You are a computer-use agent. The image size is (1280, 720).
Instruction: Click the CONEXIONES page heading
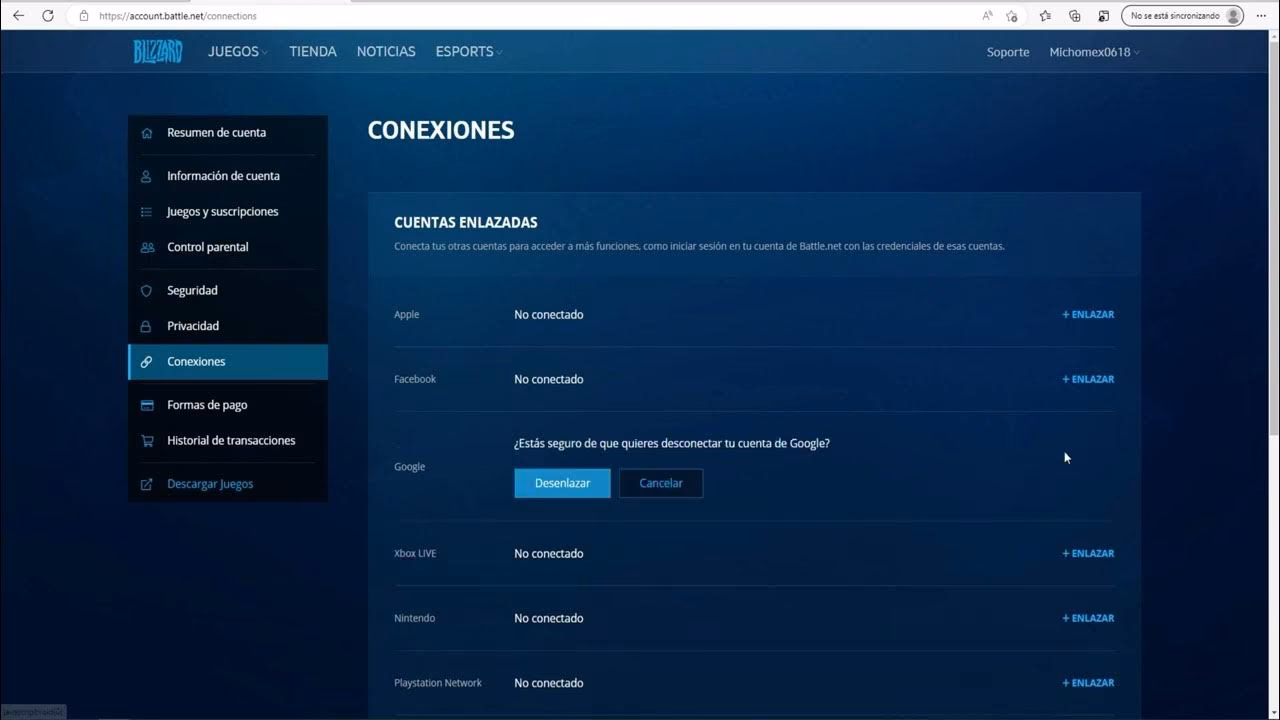coord(441,130)
